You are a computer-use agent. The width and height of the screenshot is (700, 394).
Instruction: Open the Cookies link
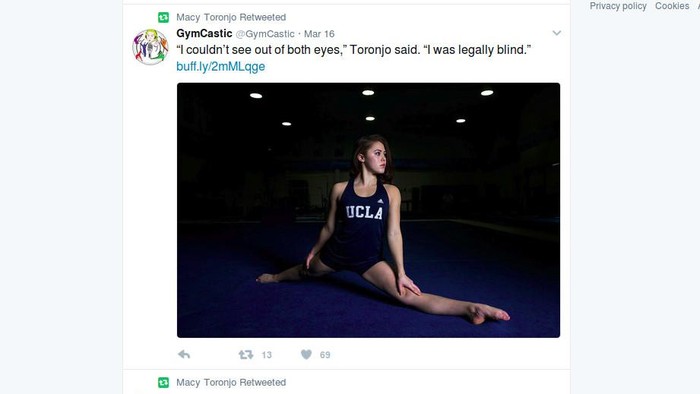click(672, 6)
